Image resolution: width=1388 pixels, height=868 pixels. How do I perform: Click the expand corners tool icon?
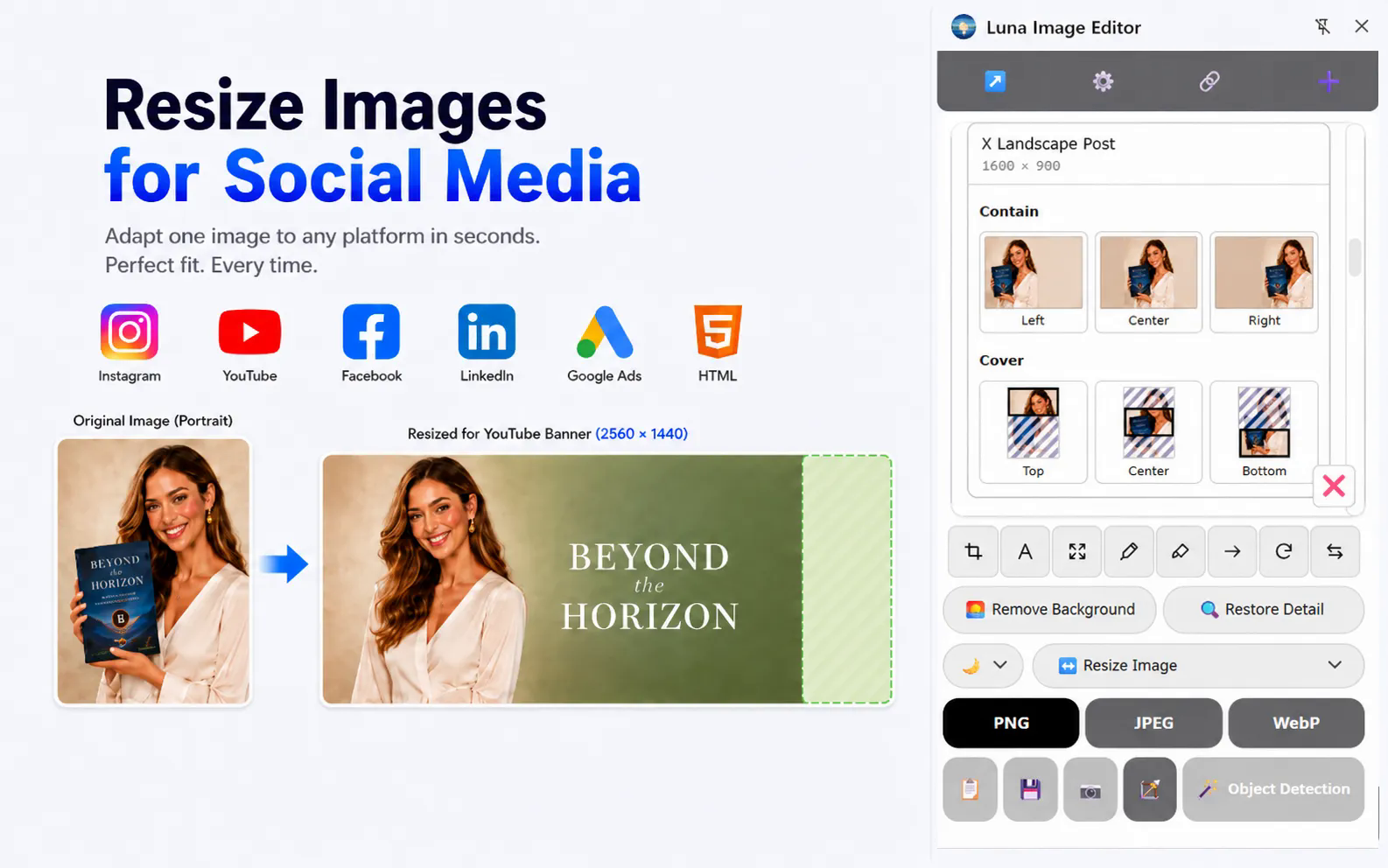pyautogui.click(x=1076, y=551)
